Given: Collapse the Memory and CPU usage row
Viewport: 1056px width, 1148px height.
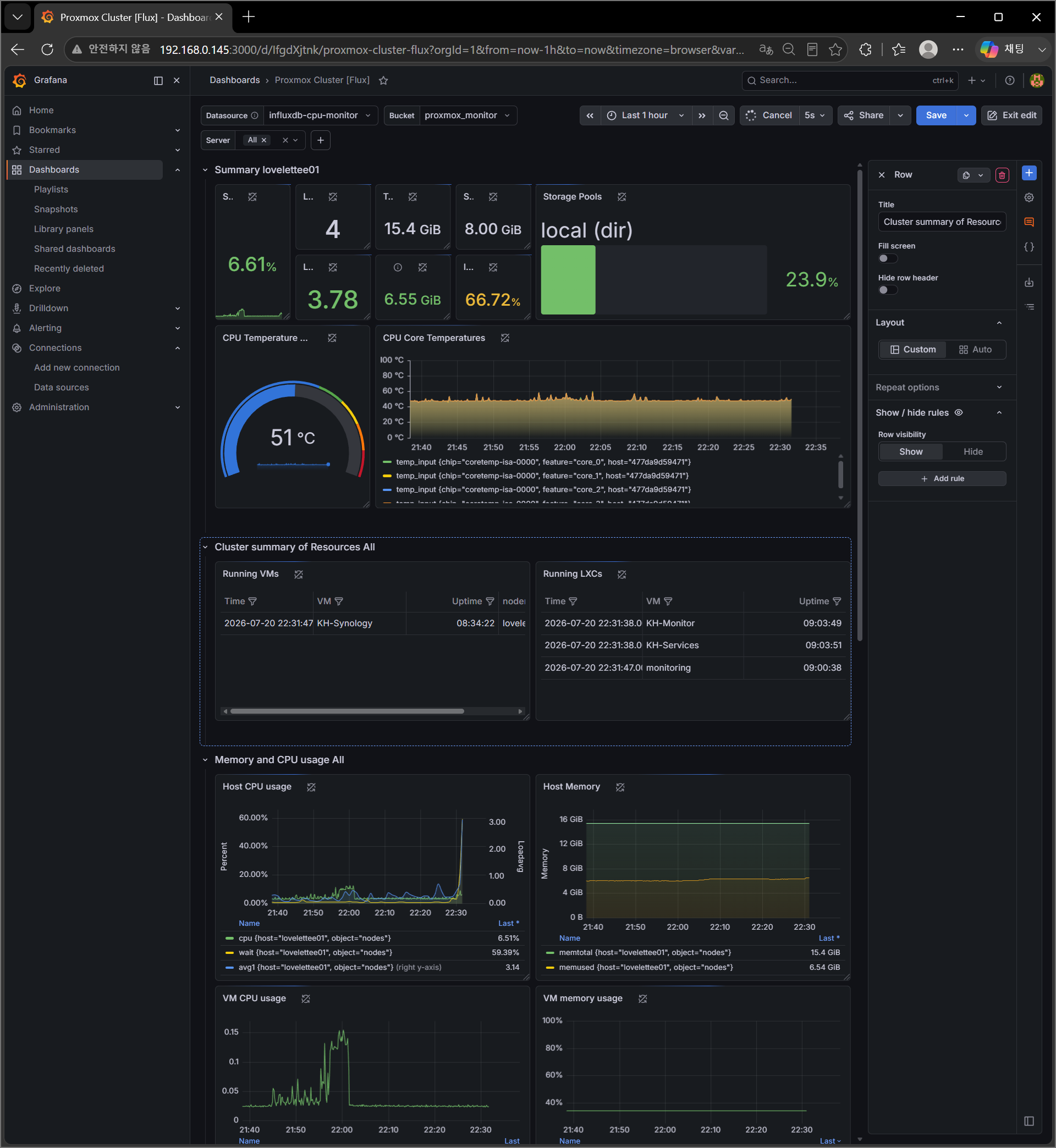Looking at the screenshot, I should click(x=205, y=760).
